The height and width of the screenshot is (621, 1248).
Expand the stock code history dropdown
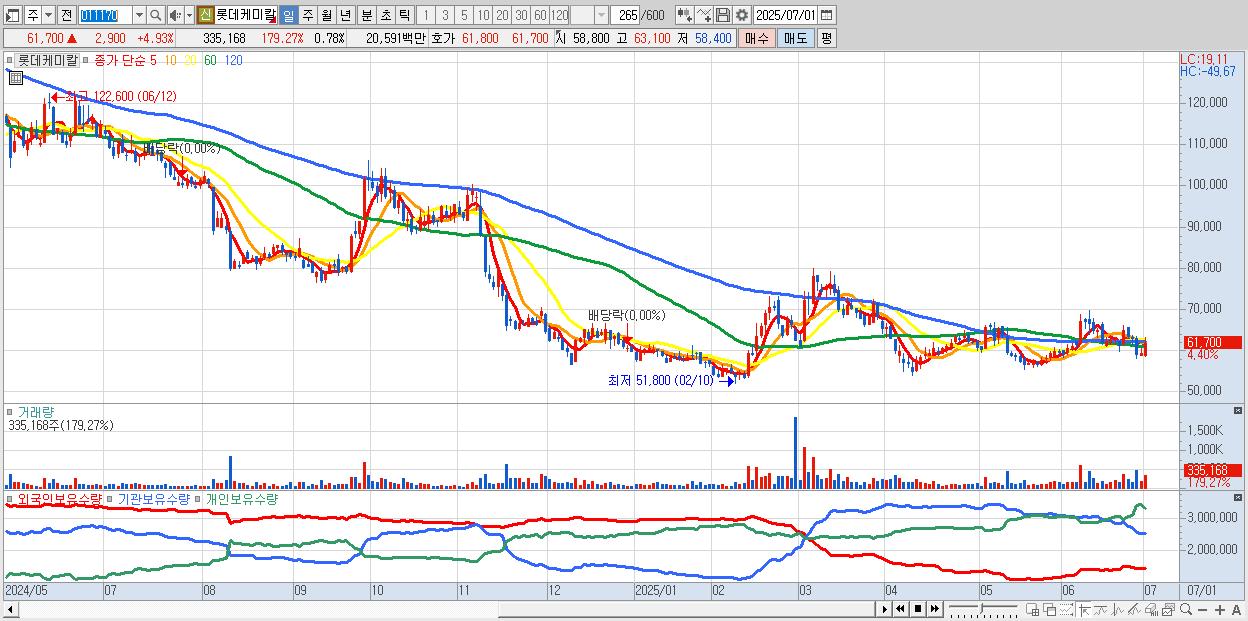point(139,15)
